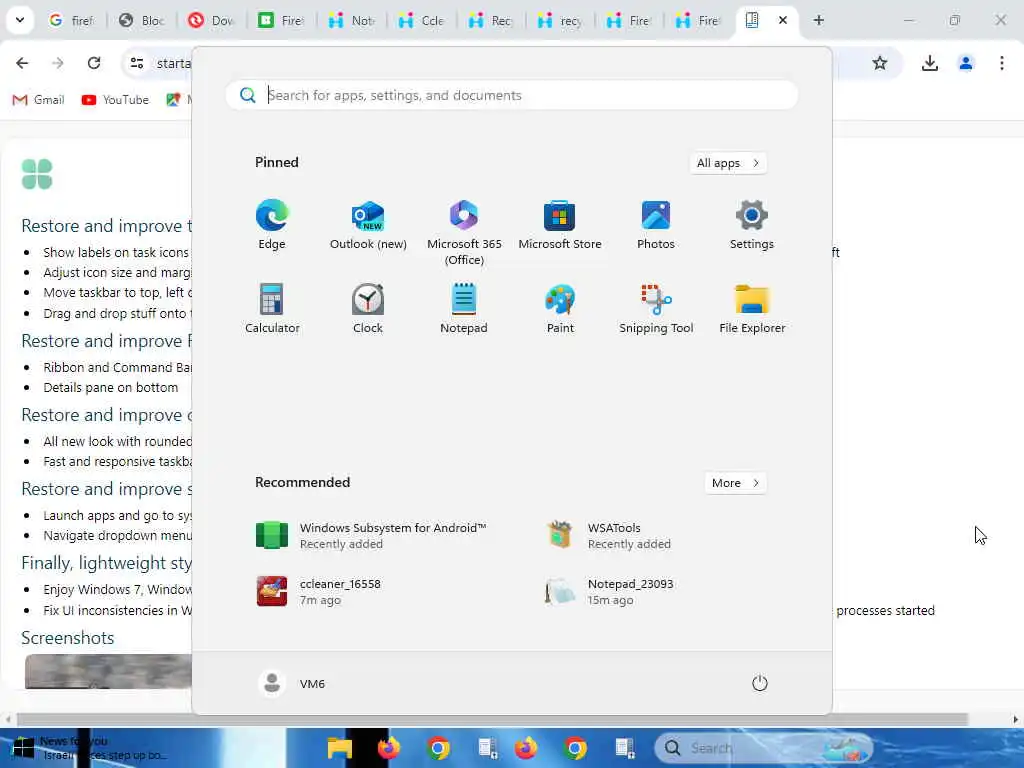Open Chrome downloads icon
1024x768 pixels.
tap(929, 63)
